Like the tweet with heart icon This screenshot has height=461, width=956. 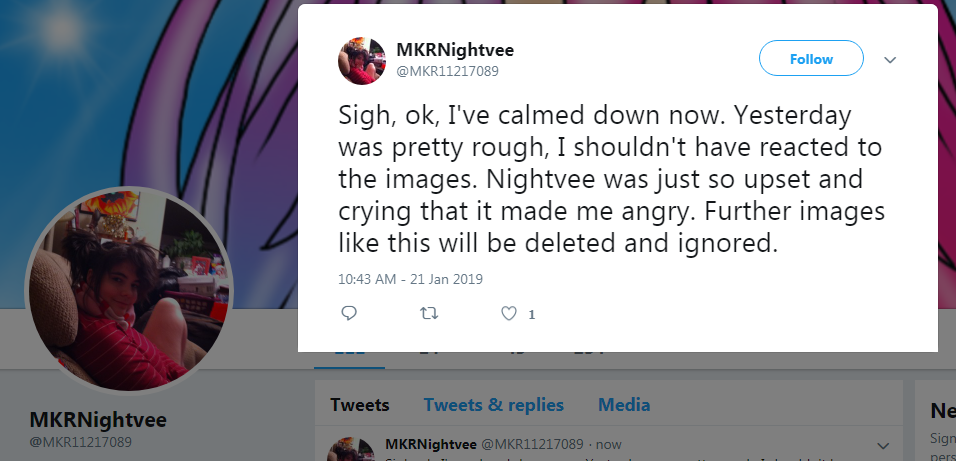point(508,313)
